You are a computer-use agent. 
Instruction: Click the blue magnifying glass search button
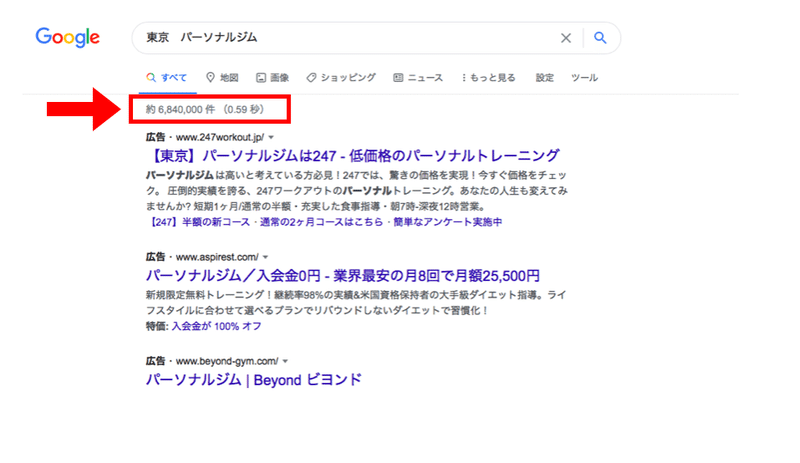[600, 38]
